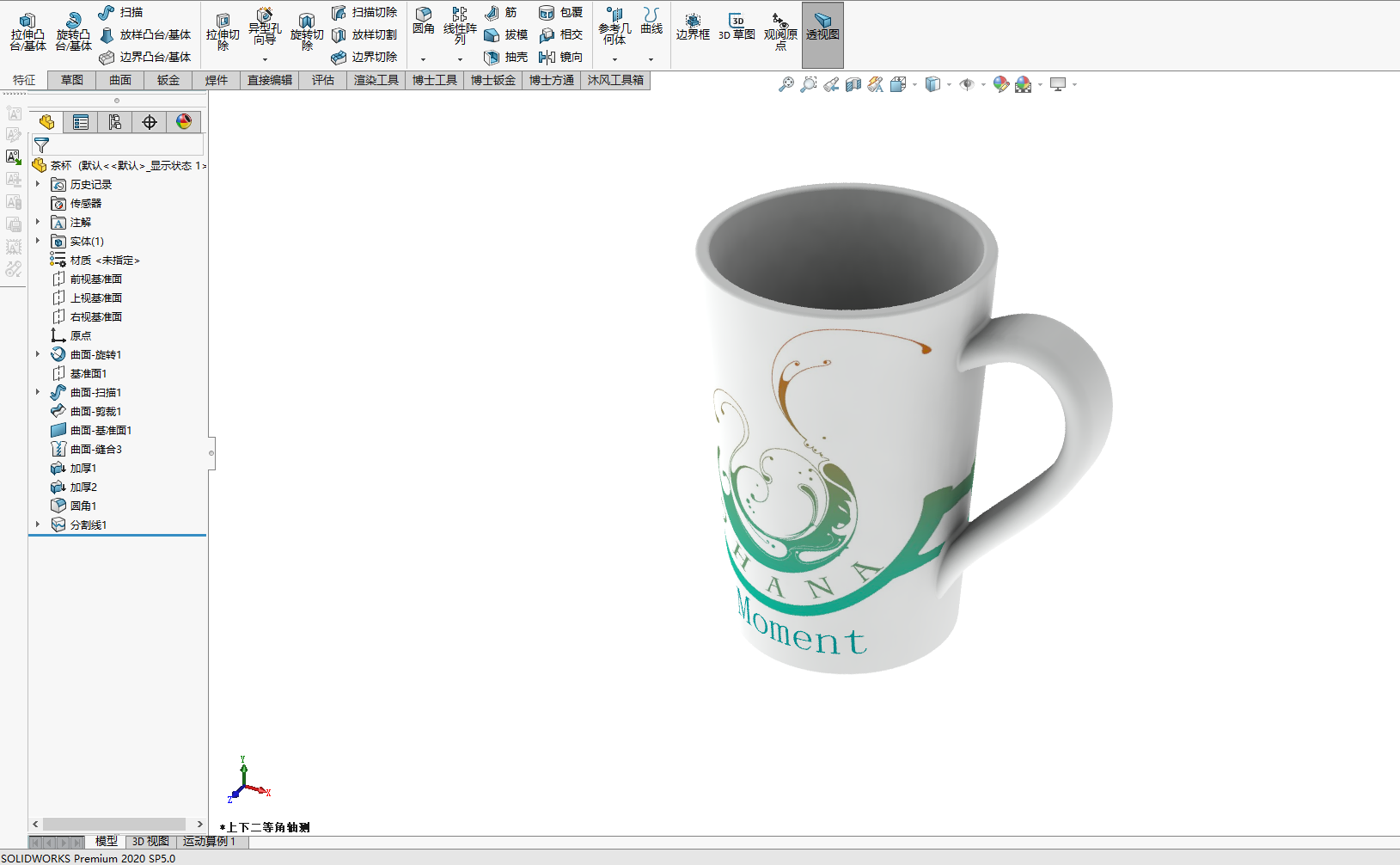Viewport: 1400px width, 865px height.
Task: Select the Revolved Cut tool (旋转切除)
Action: point(307,32)
